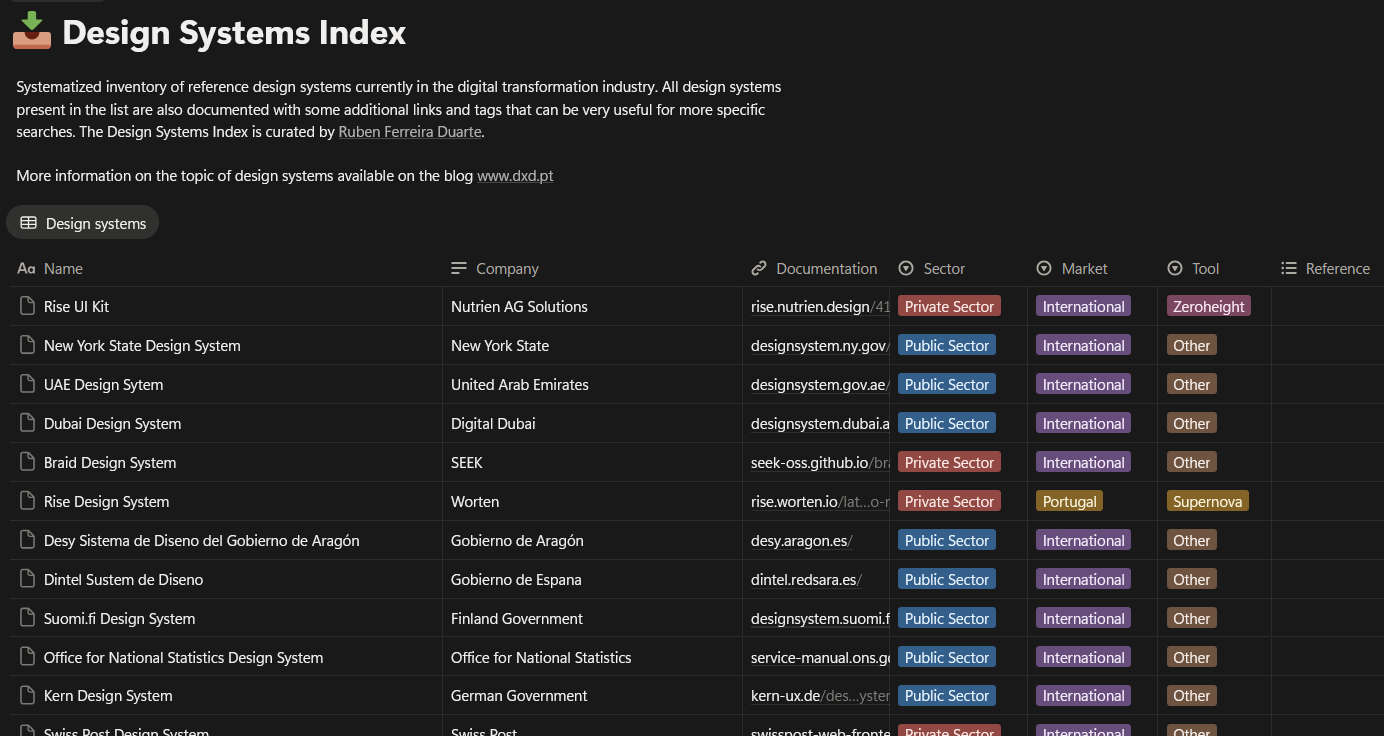Click the table icon in the Design systems tab

tap(28, 223)
